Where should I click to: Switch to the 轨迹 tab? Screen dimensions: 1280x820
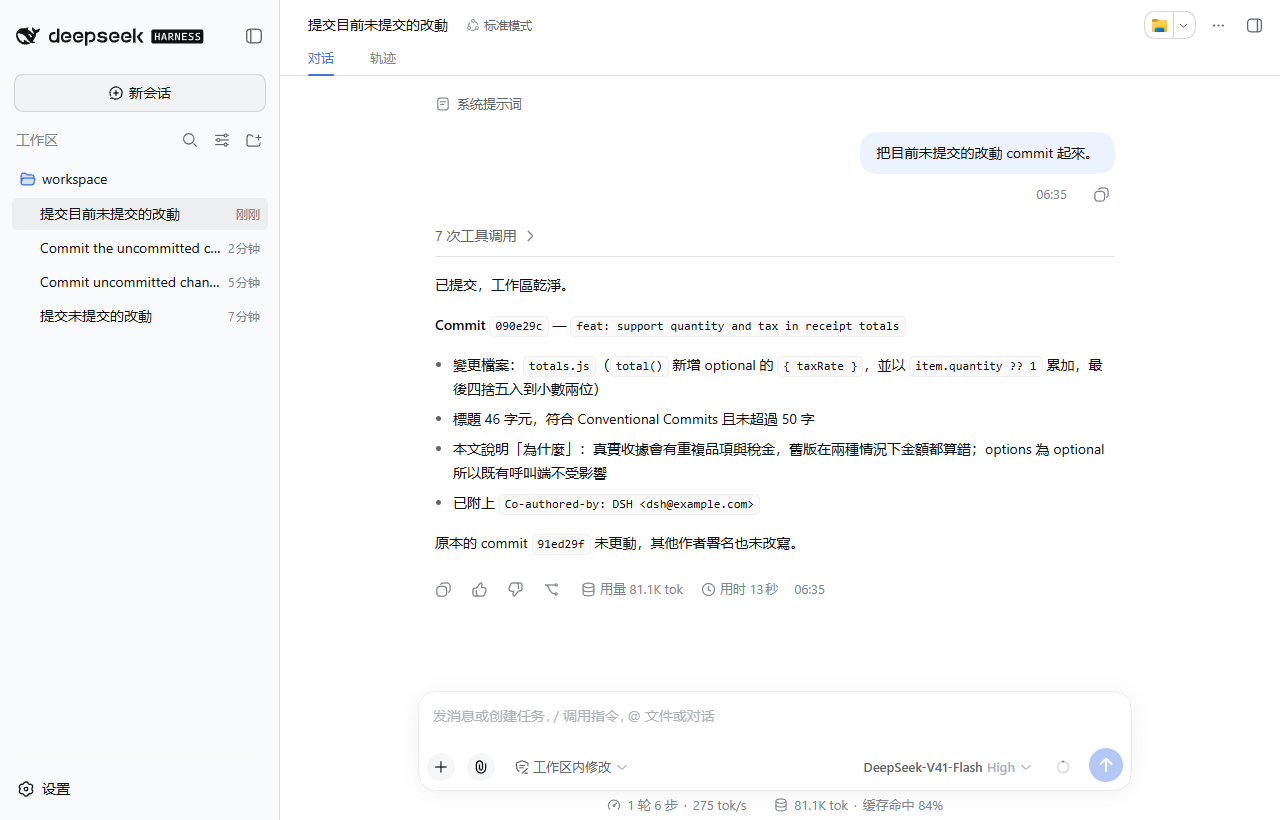click(383, 58)
